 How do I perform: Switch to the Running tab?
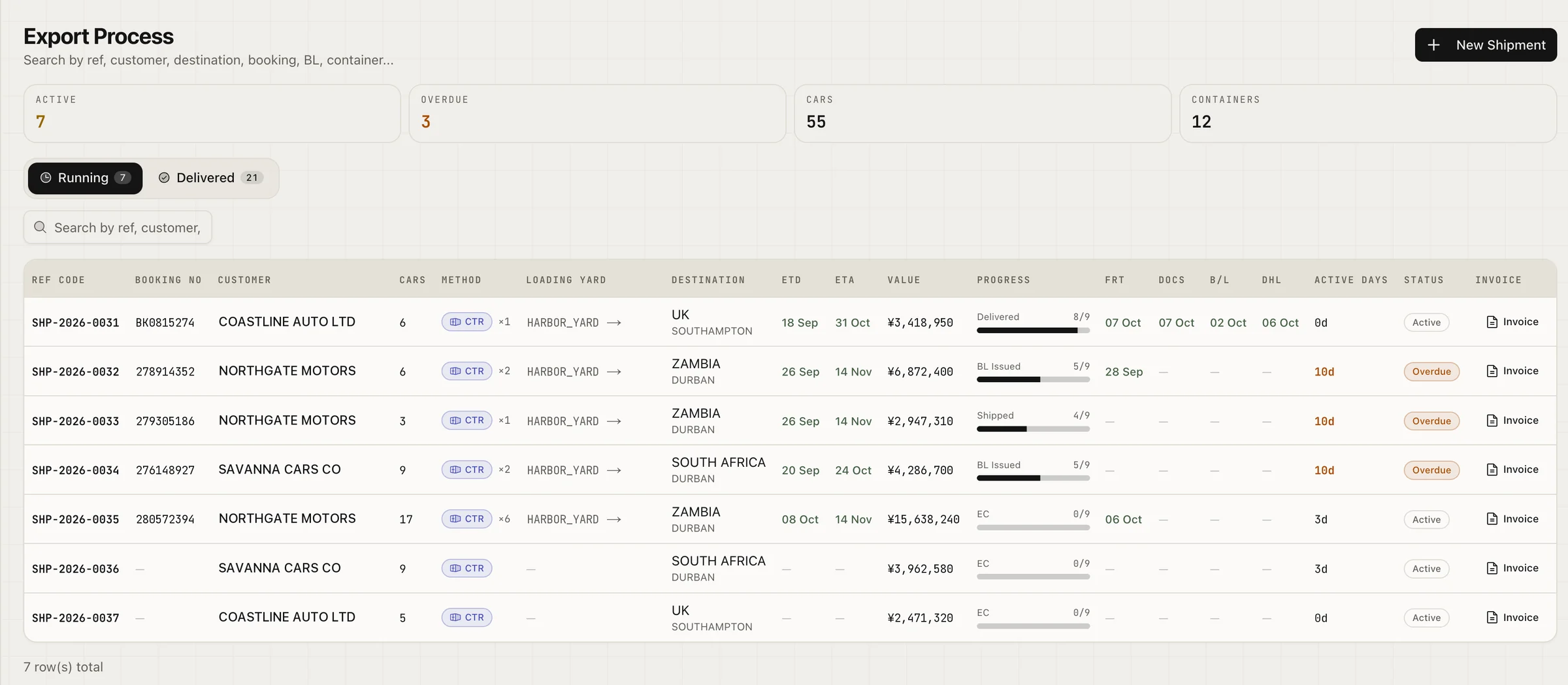tap(85, 178)
